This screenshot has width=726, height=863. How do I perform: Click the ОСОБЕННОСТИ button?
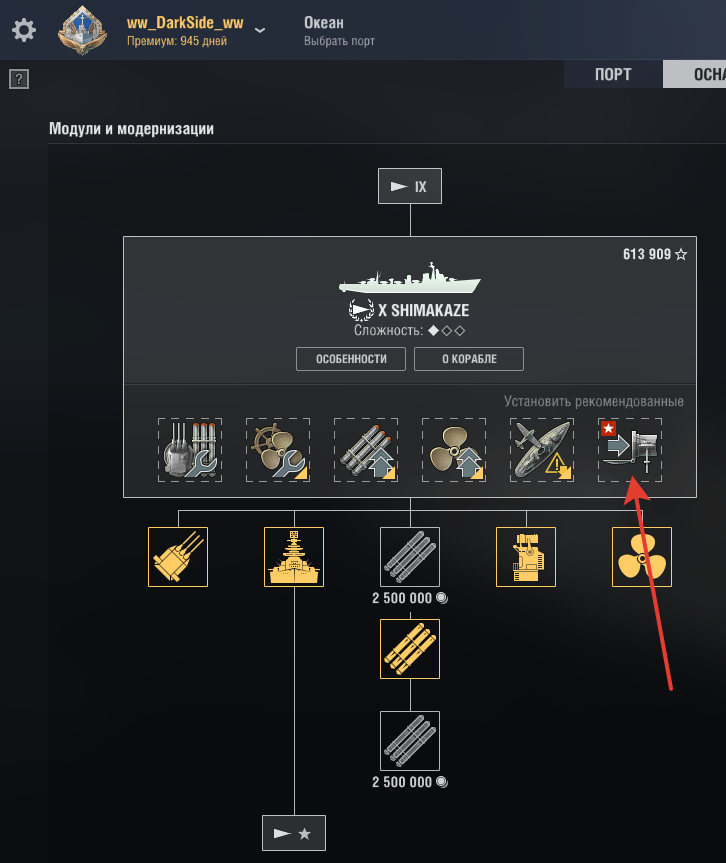pyautogui.click(x=351, y=359)
